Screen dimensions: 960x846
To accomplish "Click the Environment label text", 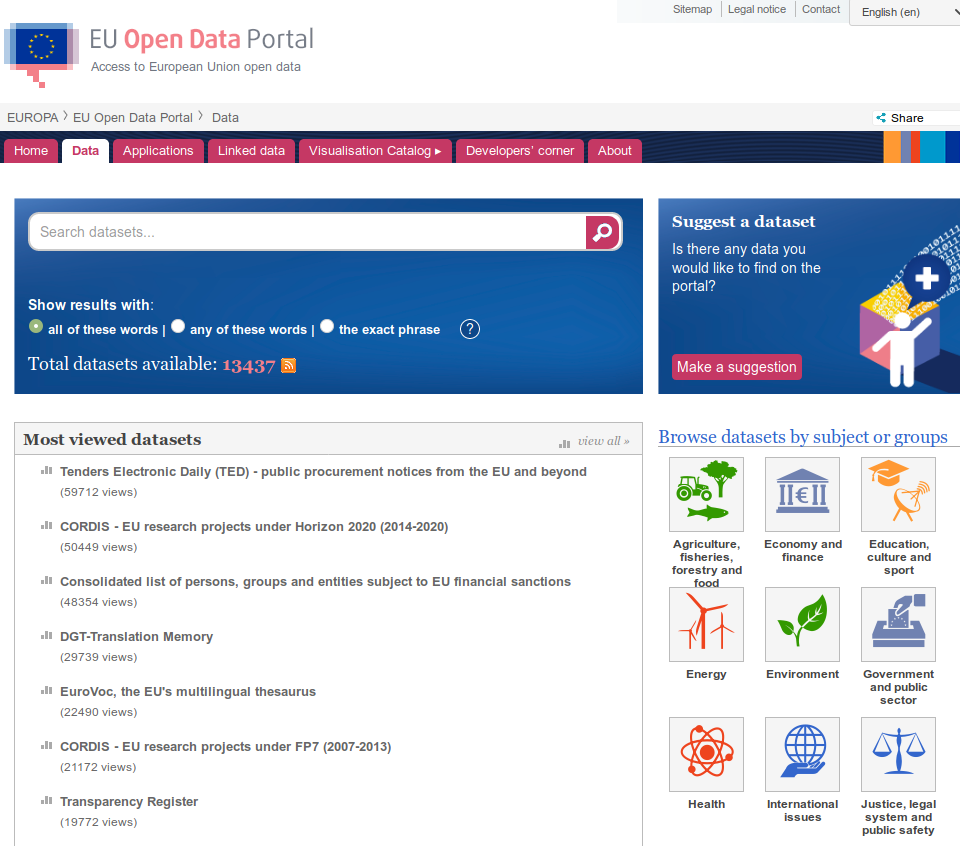I will tap(802, 674).
